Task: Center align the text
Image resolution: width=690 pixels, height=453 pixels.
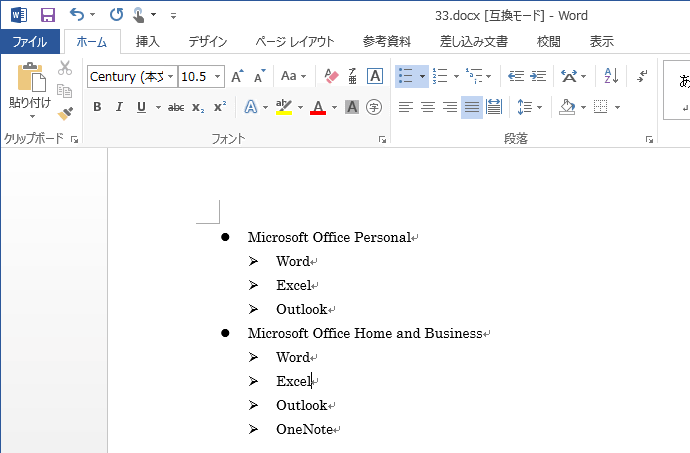Action: pos(428,107)
